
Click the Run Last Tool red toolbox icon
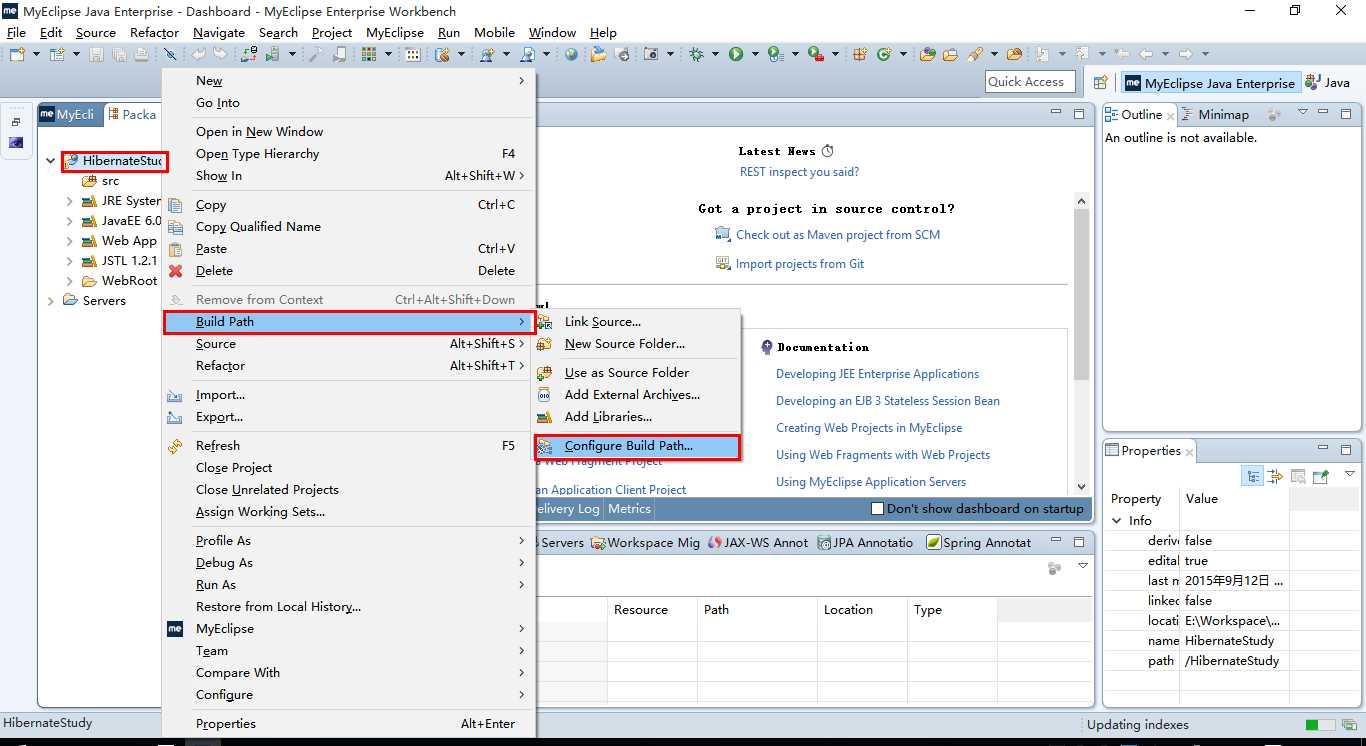point(815,54)
